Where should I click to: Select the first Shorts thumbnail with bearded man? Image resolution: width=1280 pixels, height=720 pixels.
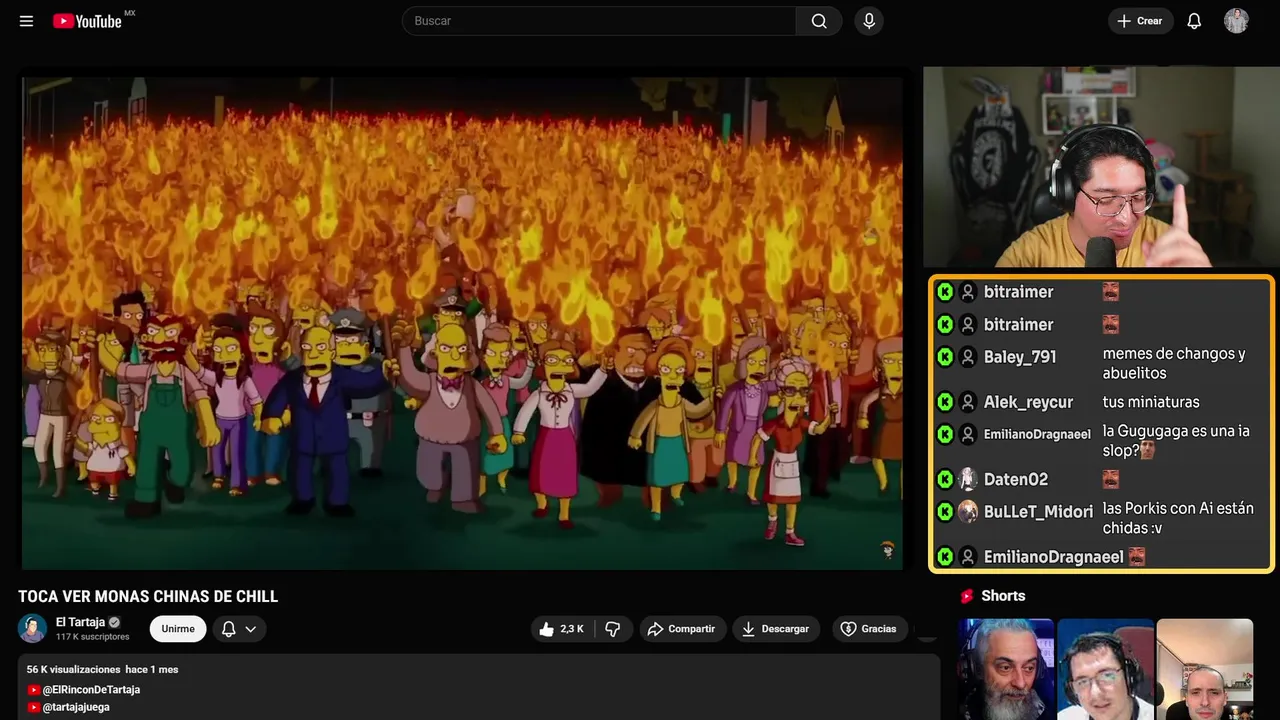point(1006,669)
